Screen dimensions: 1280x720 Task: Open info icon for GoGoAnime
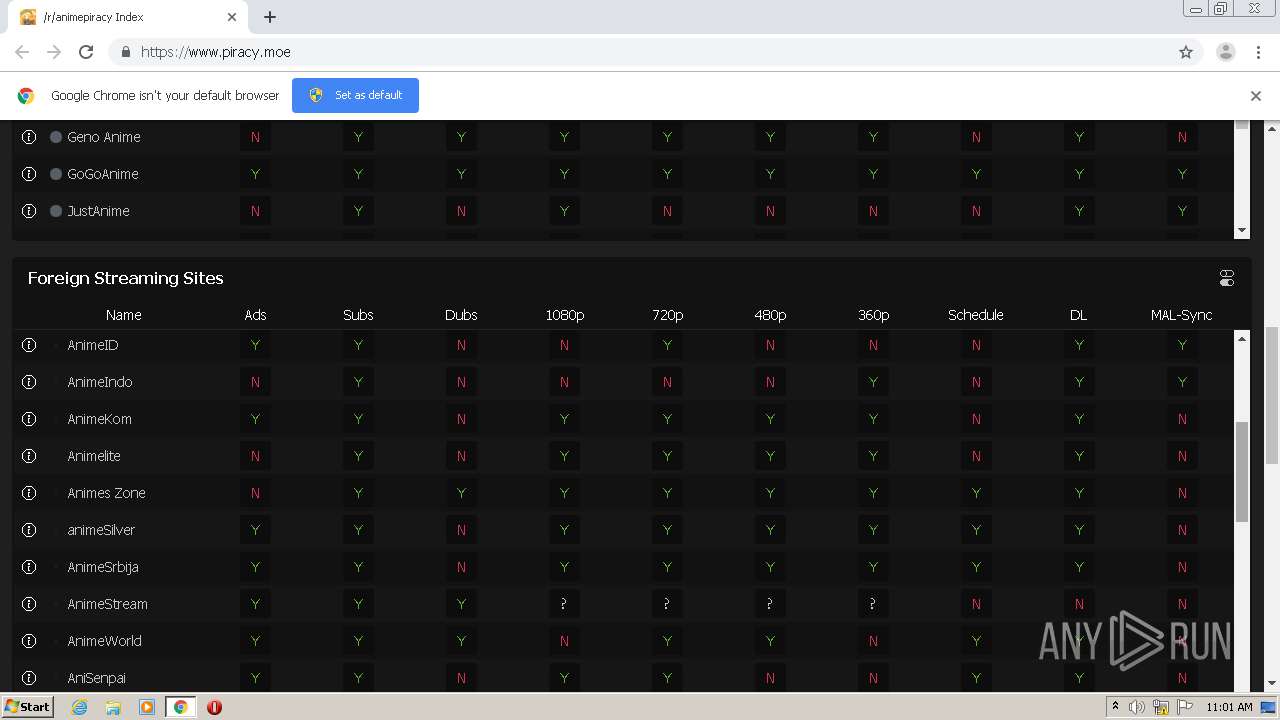[29, 174]
